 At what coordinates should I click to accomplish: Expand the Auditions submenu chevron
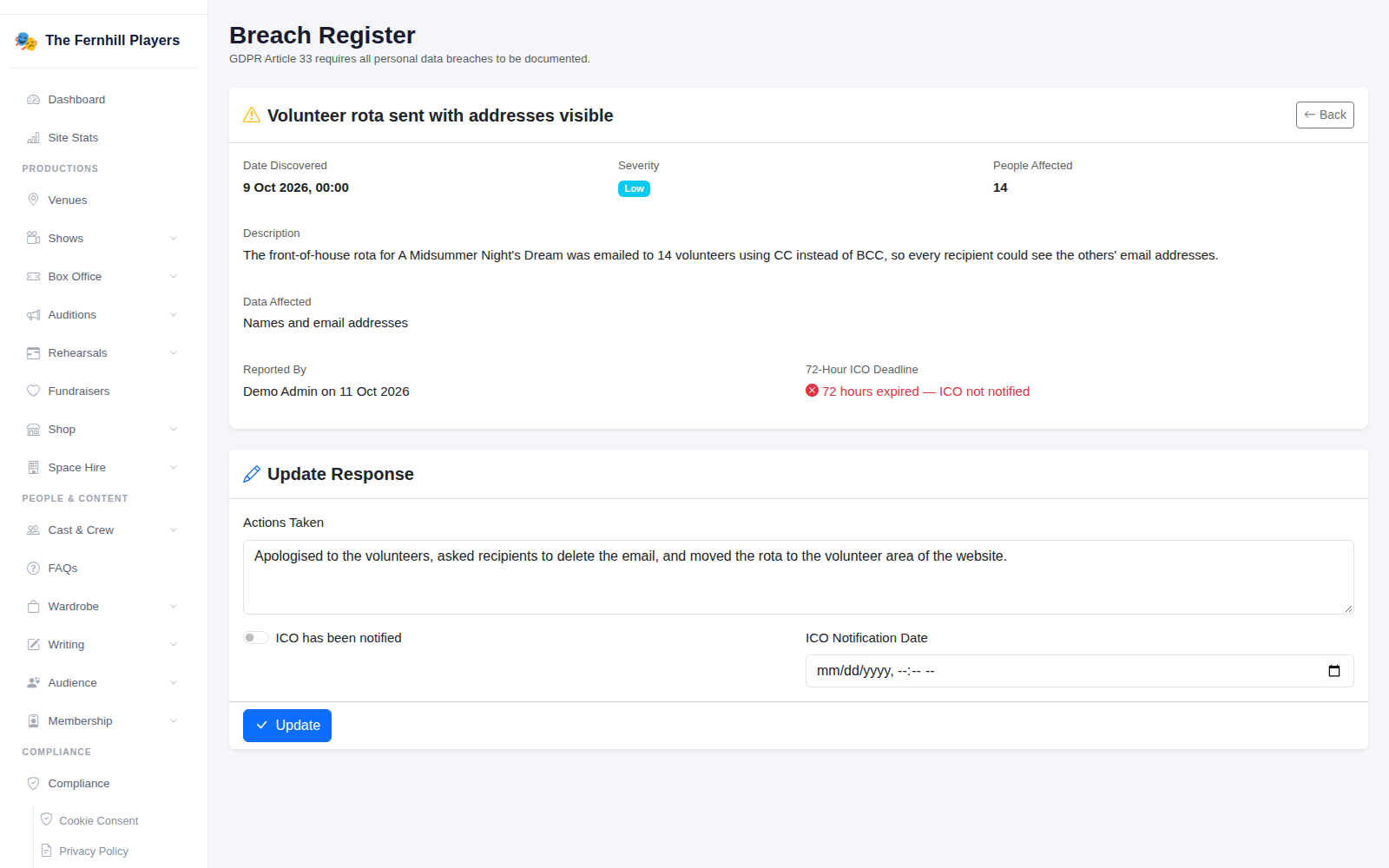tap(174, 314)
